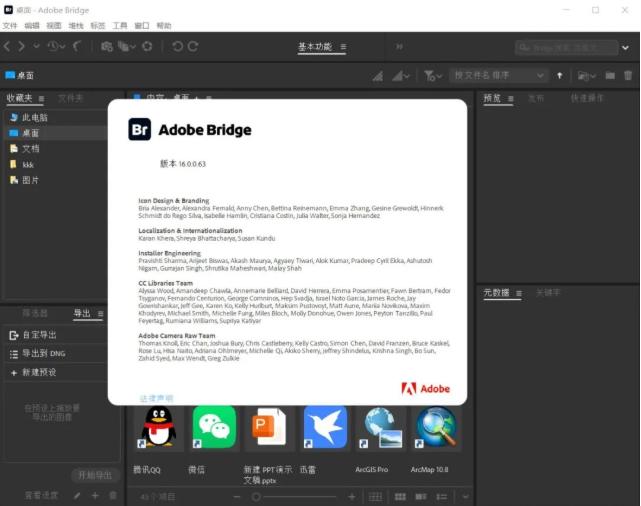
Task: Click the 开始导出 button
Action: (95, 475)
